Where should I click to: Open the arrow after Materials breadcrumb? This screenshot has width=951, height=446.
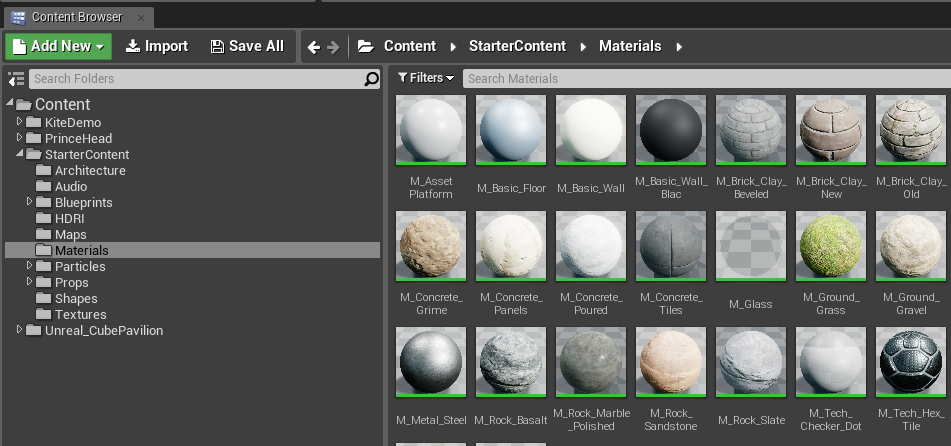coord(679,47)
